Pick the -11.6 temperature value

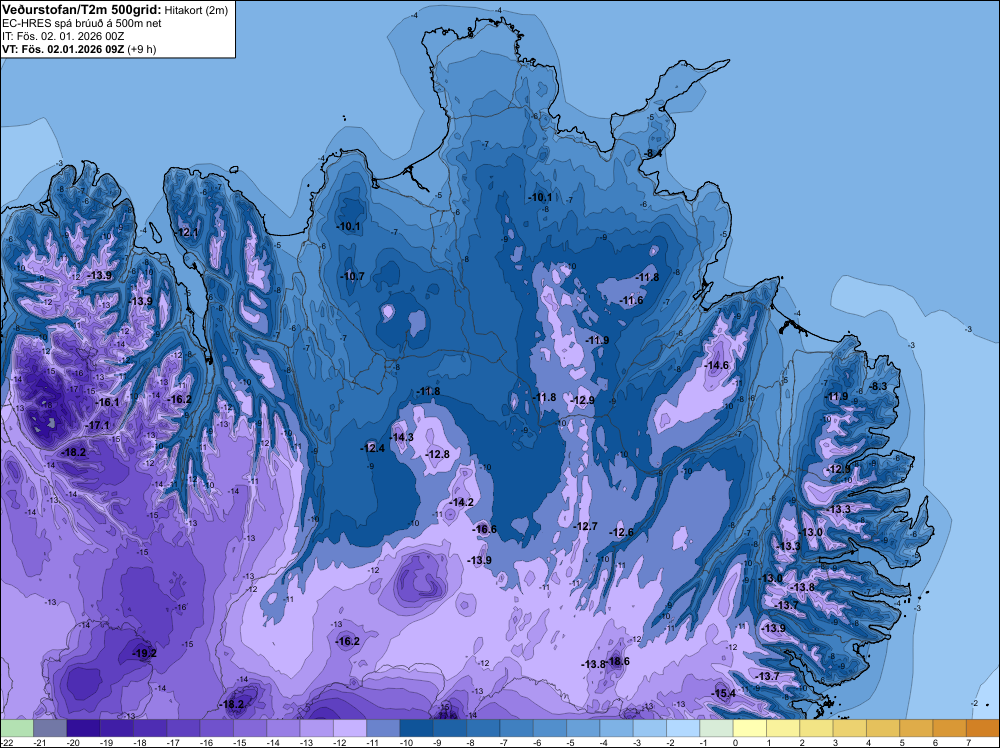pyautogui.click(x=632, y=300)
